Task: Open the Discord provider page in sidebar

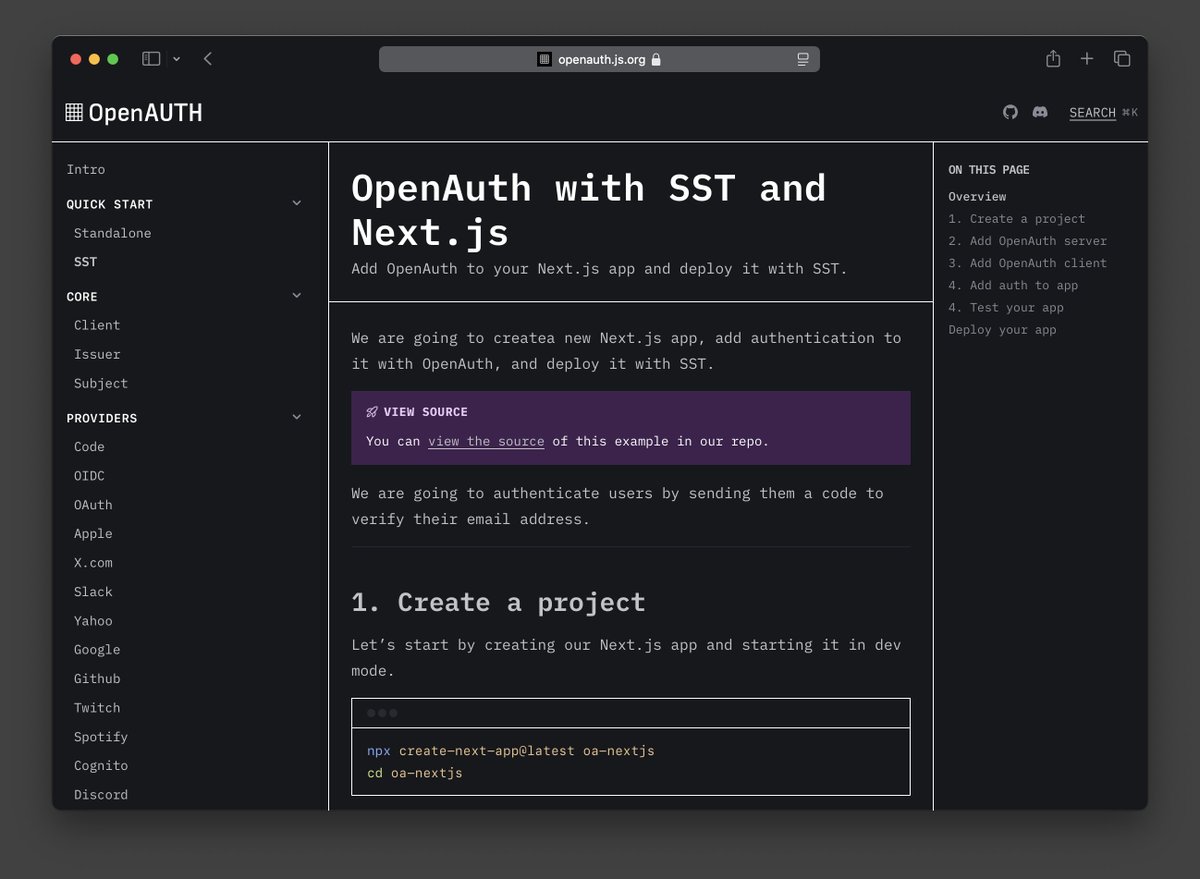Action: point(101,795)
